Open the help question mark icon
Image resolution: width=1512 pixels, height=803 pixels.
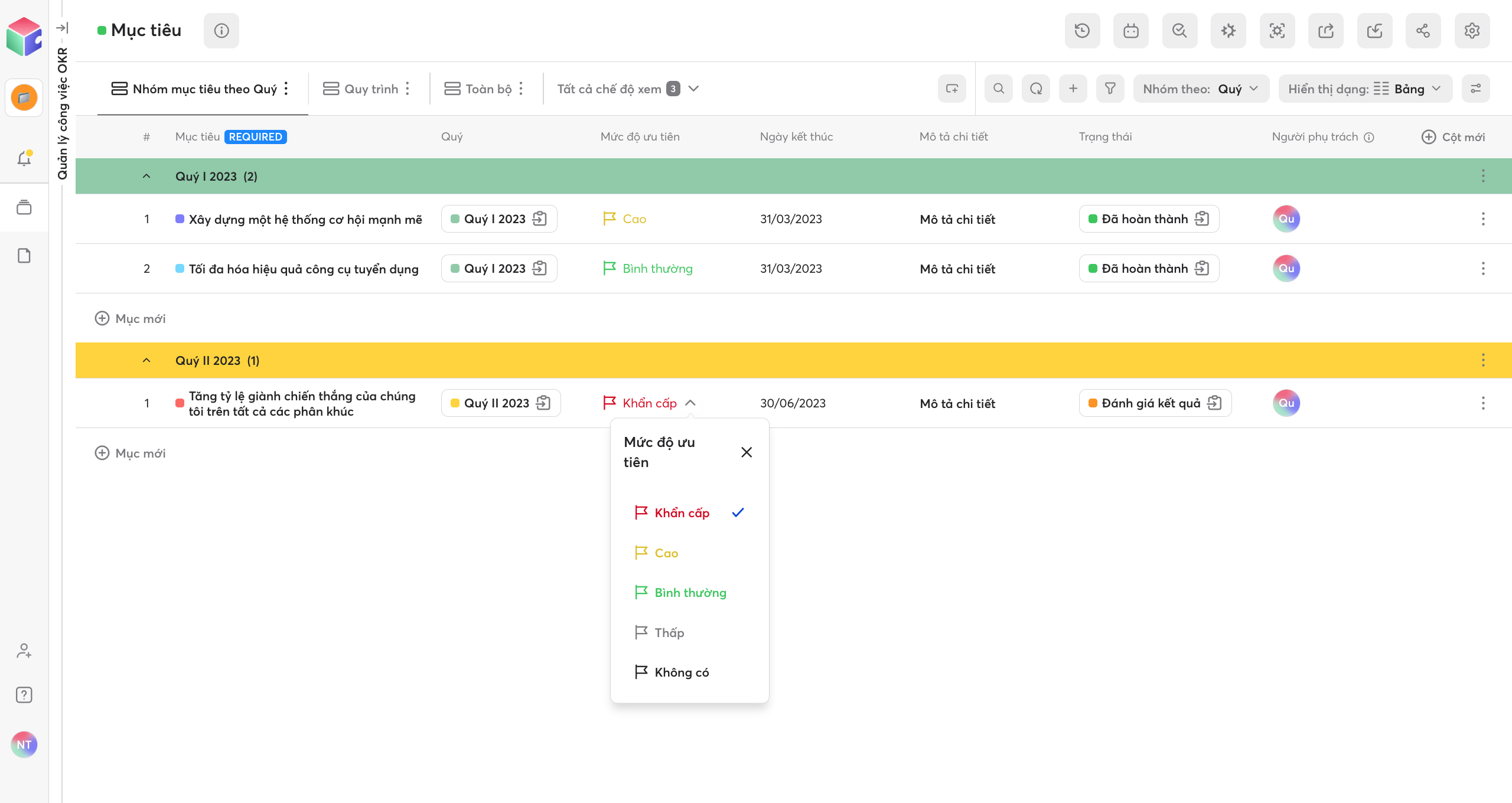24,695
